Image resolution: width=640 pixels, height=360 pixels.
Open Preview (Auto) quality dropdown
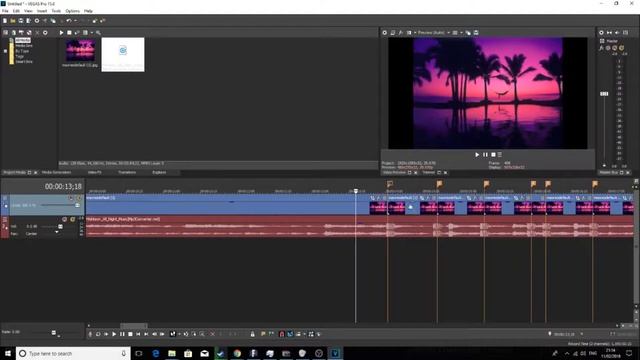click(x=433, y=33)
